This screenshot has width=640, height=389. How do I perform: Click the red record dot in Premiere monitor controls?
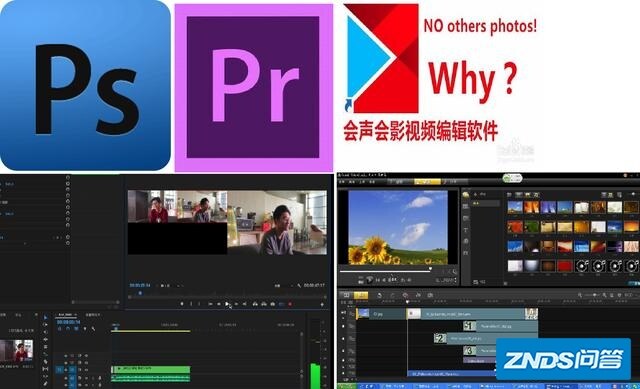coord(290,304)
